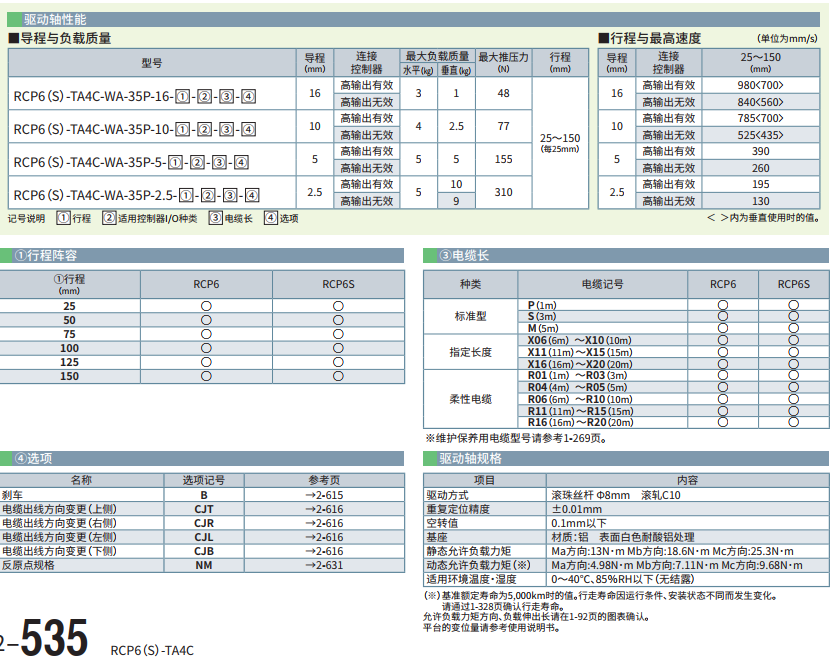Click option code 'CJB'

203,551
